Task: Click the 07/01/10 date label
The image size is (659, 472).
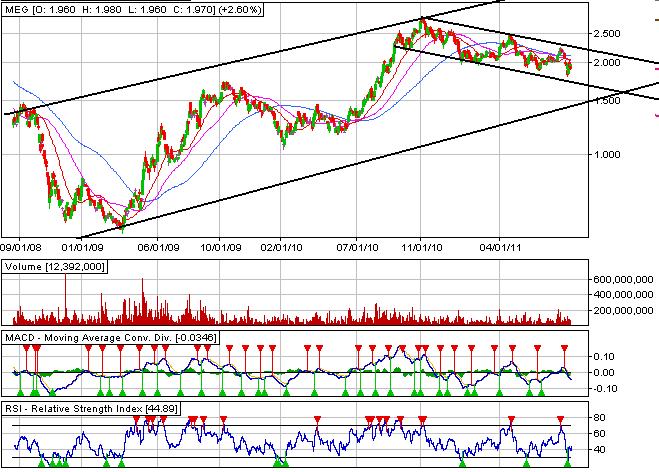Action: [357, 247]
